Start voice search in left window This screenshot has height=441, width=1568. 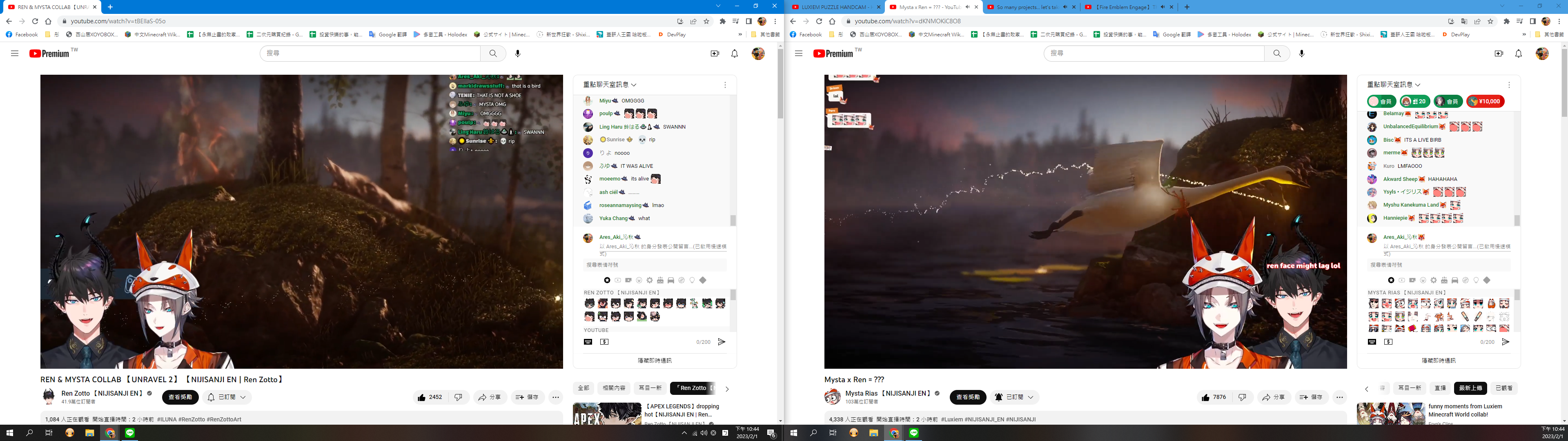(x=518, y=53)
